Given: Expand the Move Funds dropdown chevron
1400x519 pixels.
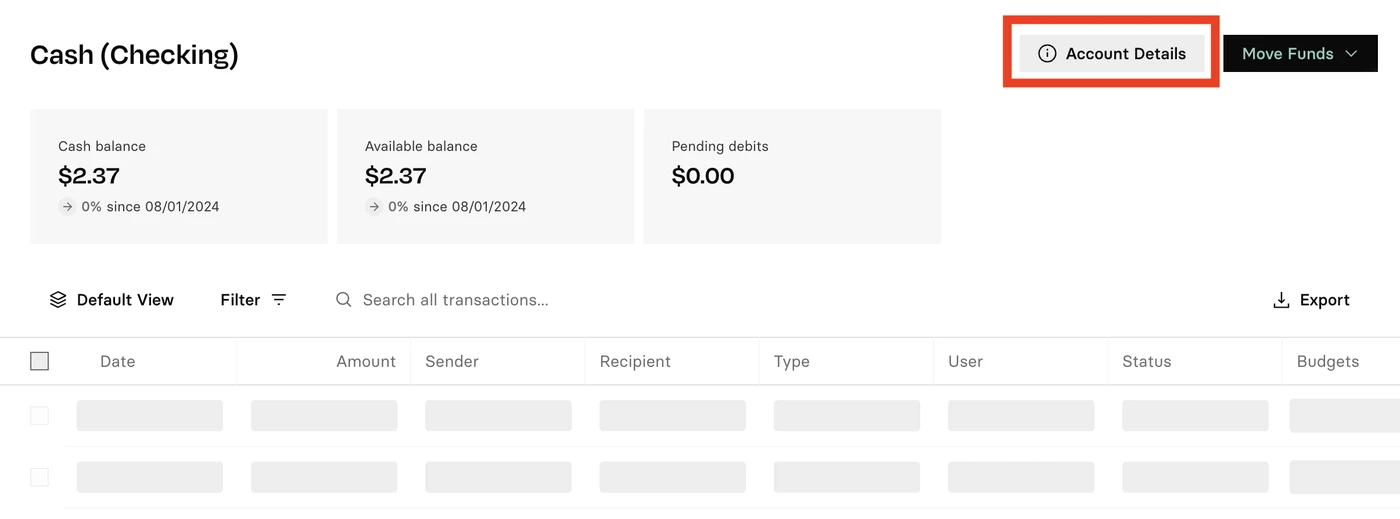Looking at the screenshot, I should point(1351,54).
